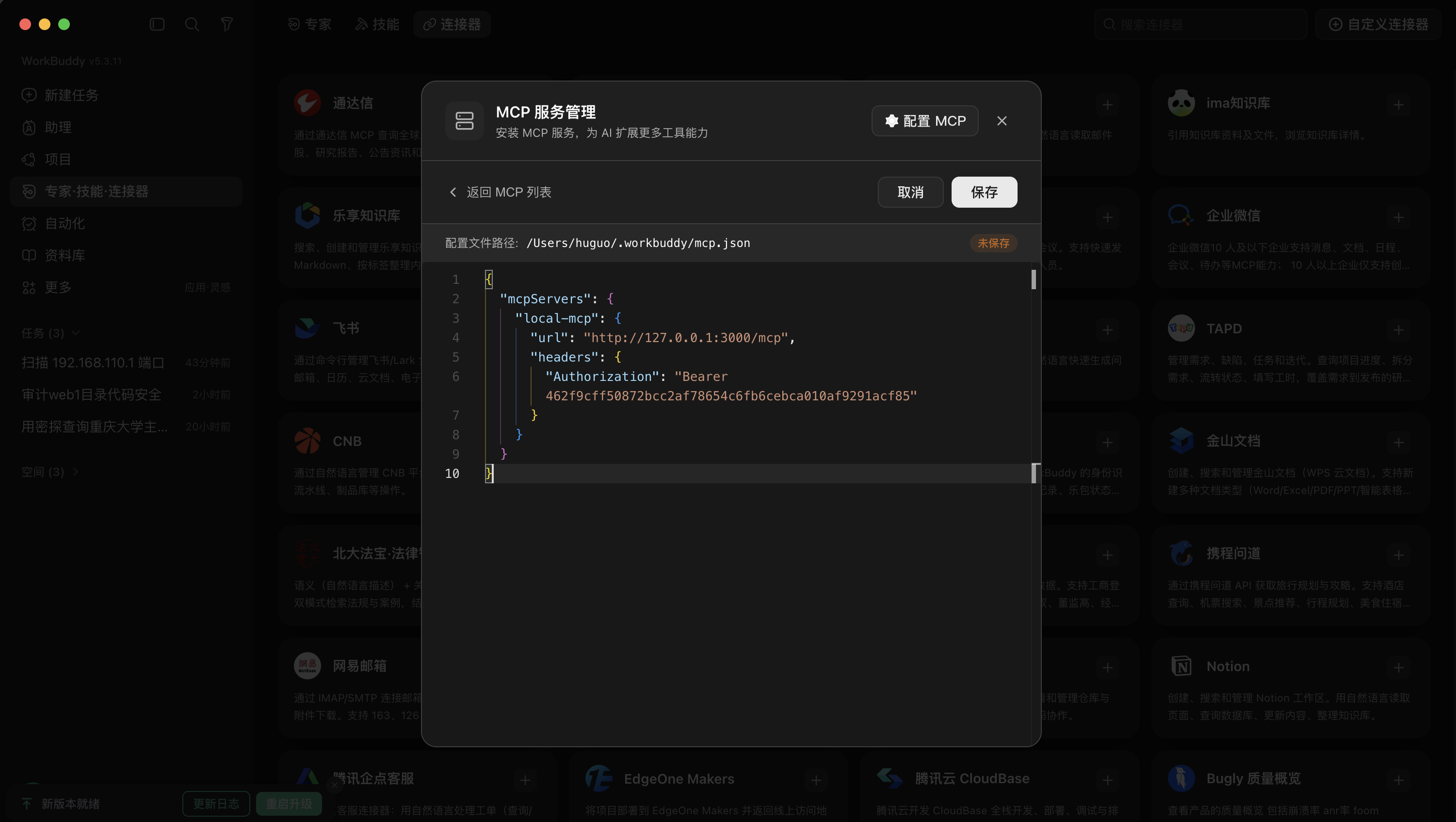The image size is (1456, 822).
Task: Click the 重启升级 button
Action: point(289,804)
